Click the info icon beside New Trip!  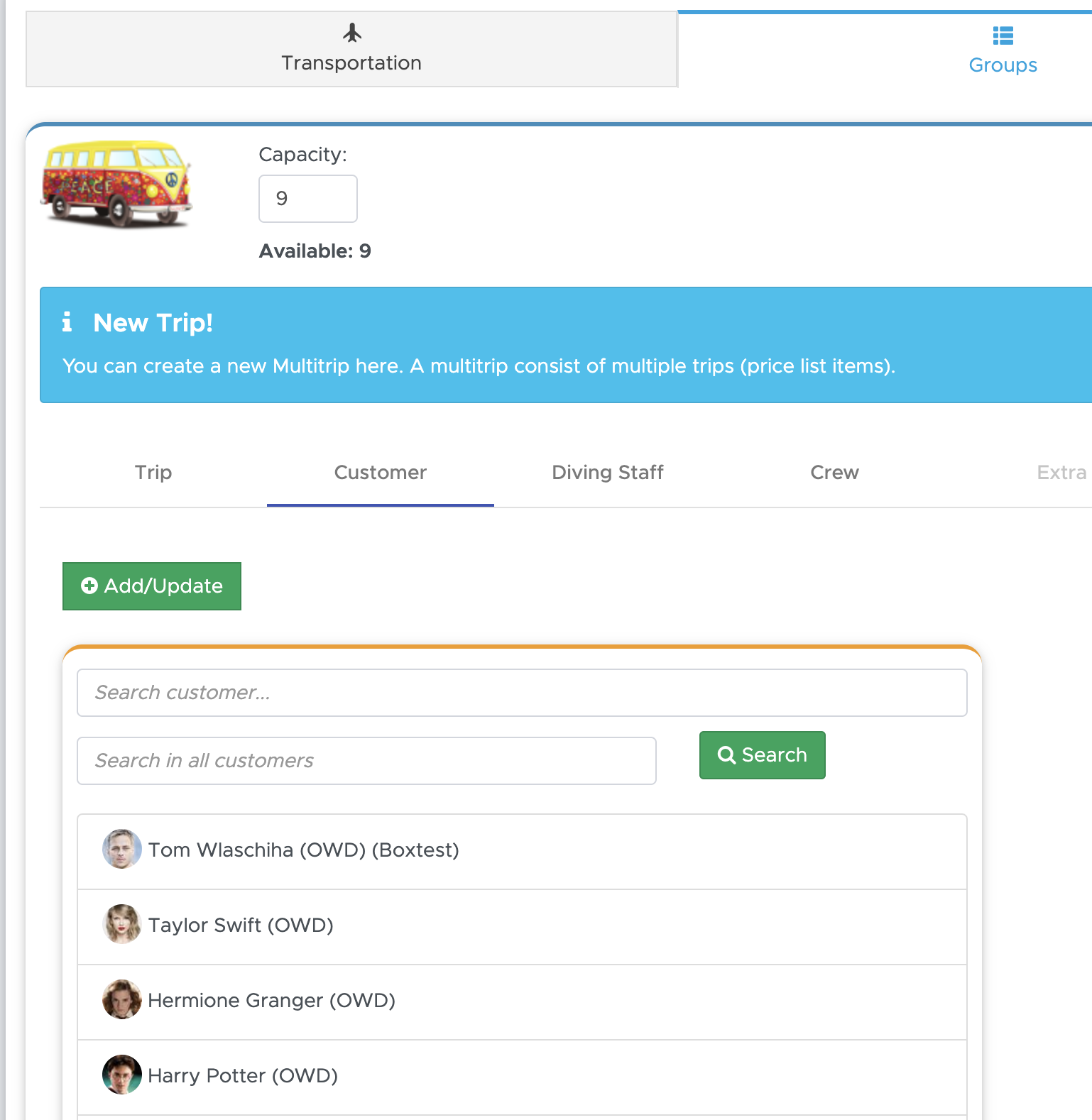tap(67, 322)
